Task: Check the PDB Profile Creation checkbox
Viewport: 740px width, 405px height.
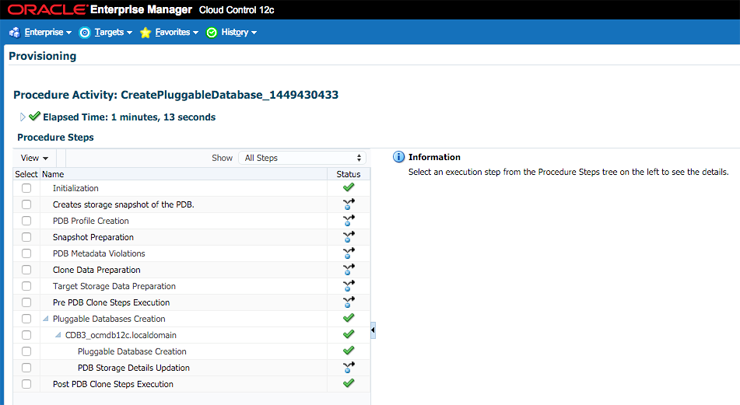Action: (26, 220)
